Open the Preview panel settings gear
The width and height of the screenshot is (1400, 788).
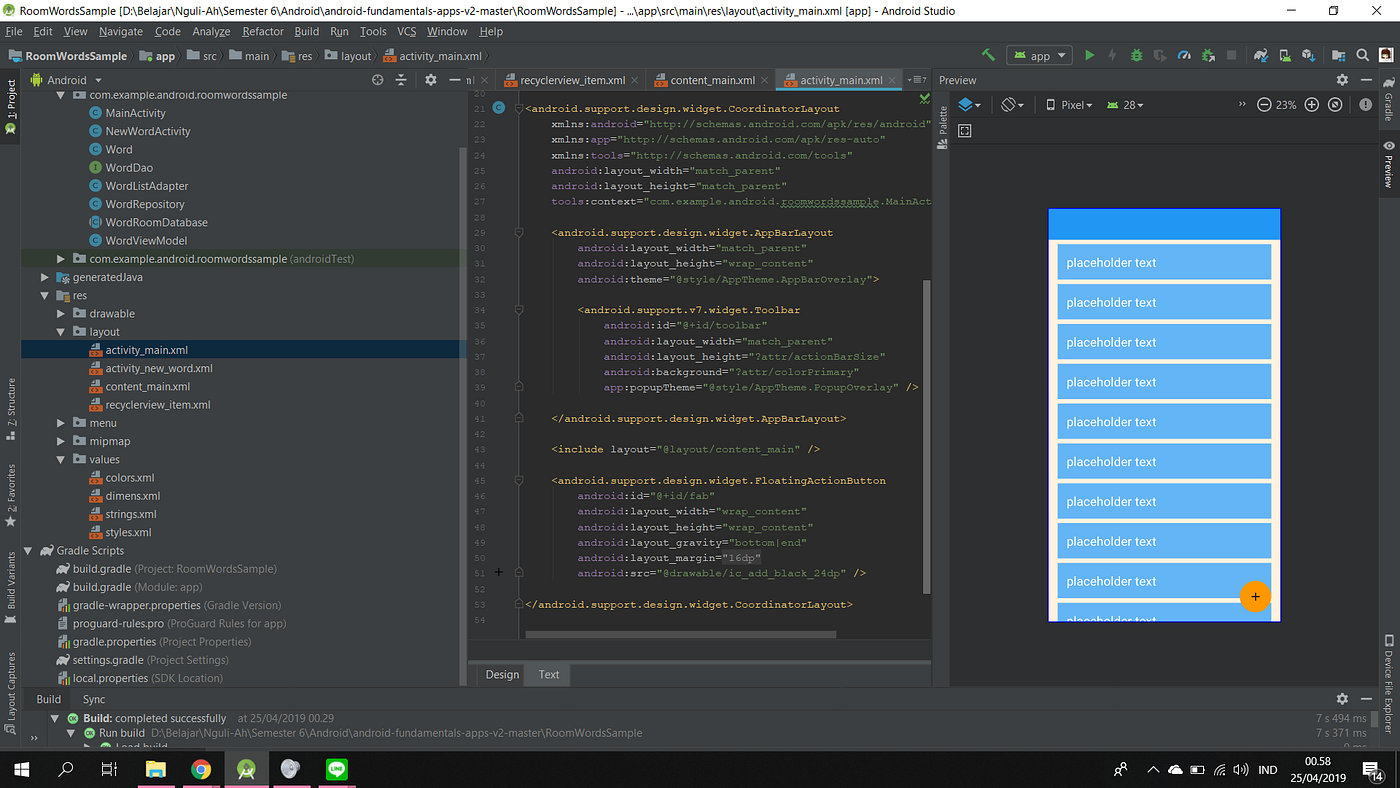1342,79
